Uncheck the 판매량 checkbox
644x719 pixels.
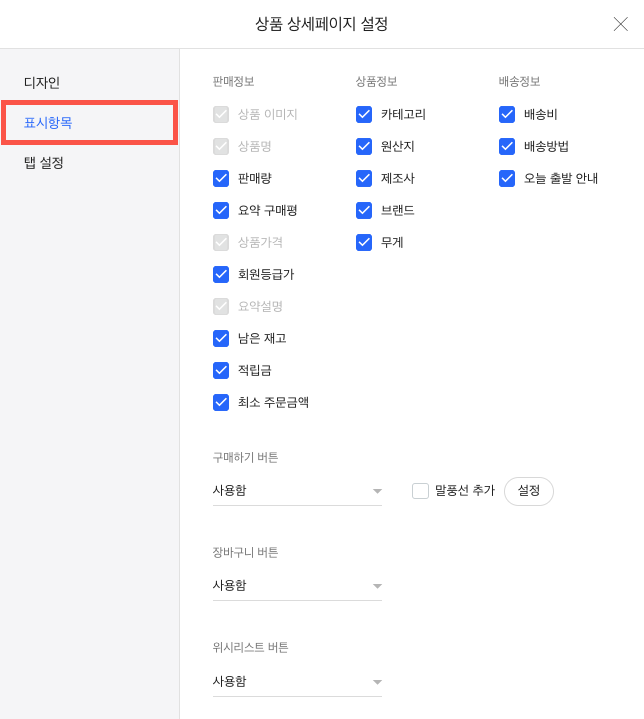point(221,178)
